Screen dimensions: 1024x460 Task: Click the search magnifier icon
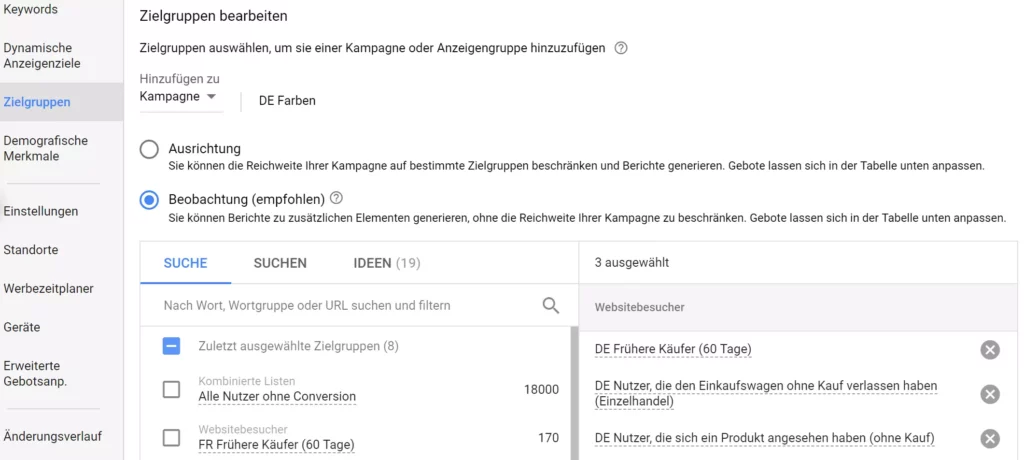pos(551,305)
